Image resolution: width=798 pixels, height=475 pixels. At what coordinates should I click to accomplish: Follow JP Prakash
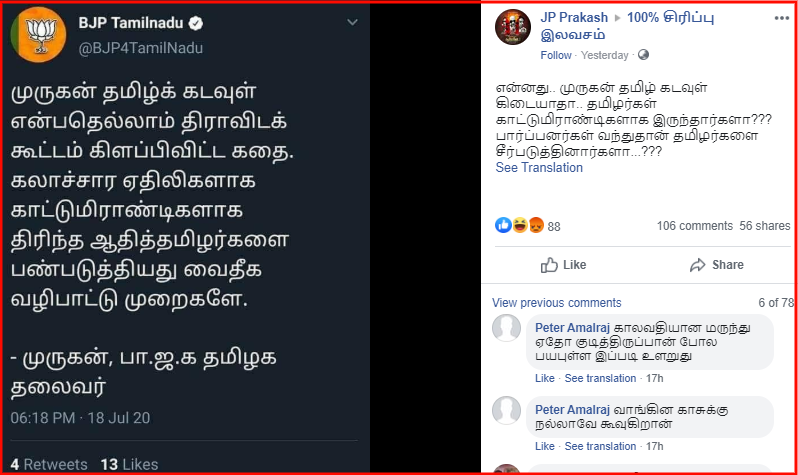tap(556, 55)
